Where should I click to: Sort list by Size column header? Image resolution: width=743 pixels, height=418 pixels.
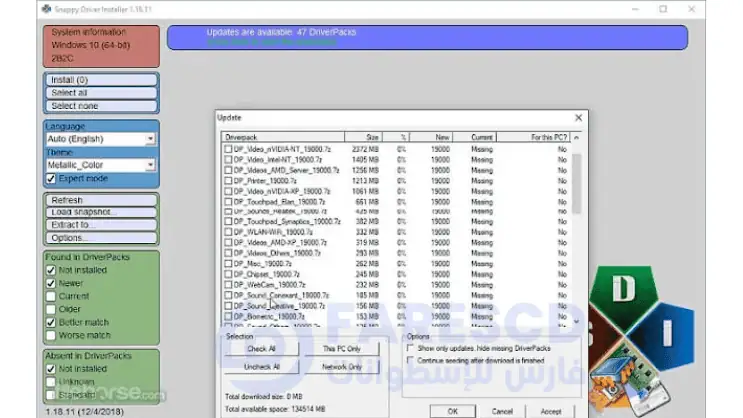click(x=363, y=137)
